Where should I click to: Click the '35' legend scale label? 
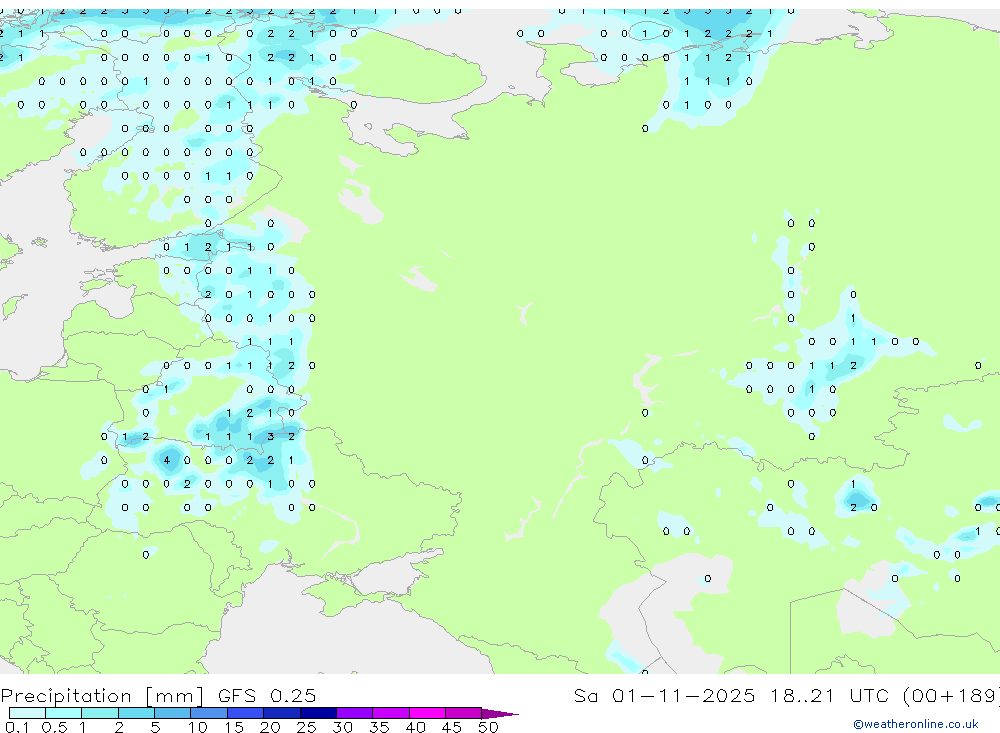pyautogui.click(x=379, y=727)
